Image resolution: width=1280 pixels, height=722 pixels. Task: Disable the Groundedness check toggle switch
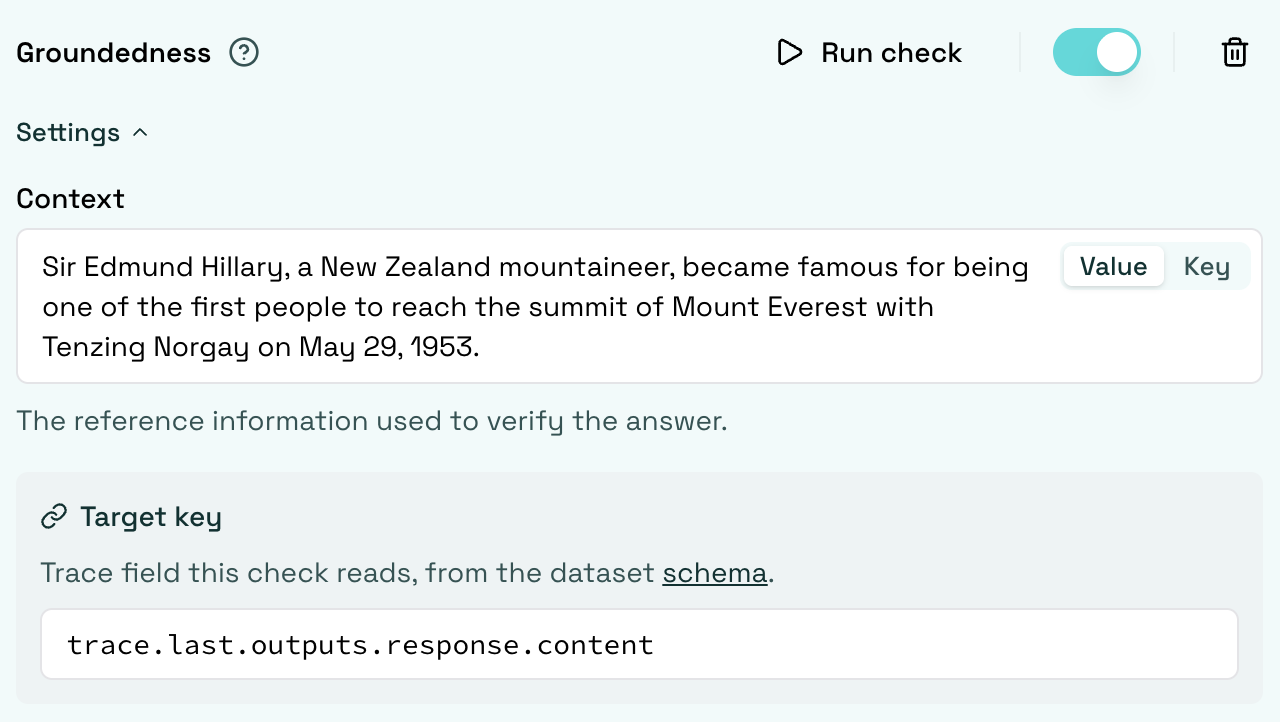point(1097,52)
